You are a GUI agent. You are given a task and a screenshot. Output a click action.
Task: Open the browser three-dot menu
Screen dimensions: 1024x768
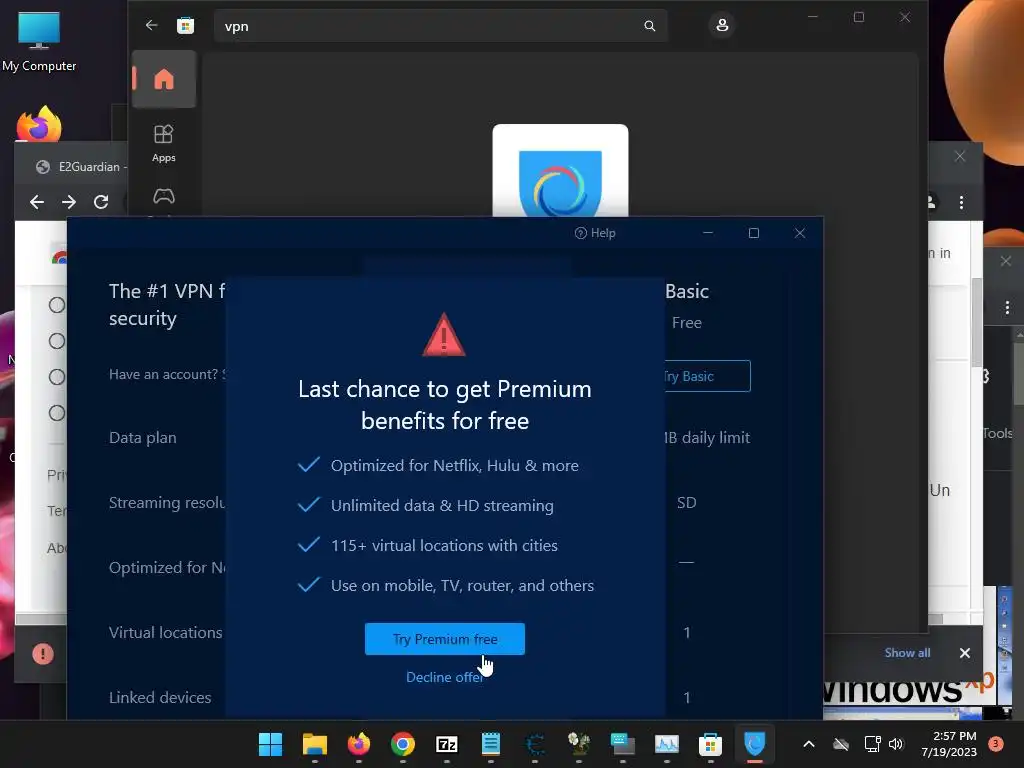coord(961,202)
